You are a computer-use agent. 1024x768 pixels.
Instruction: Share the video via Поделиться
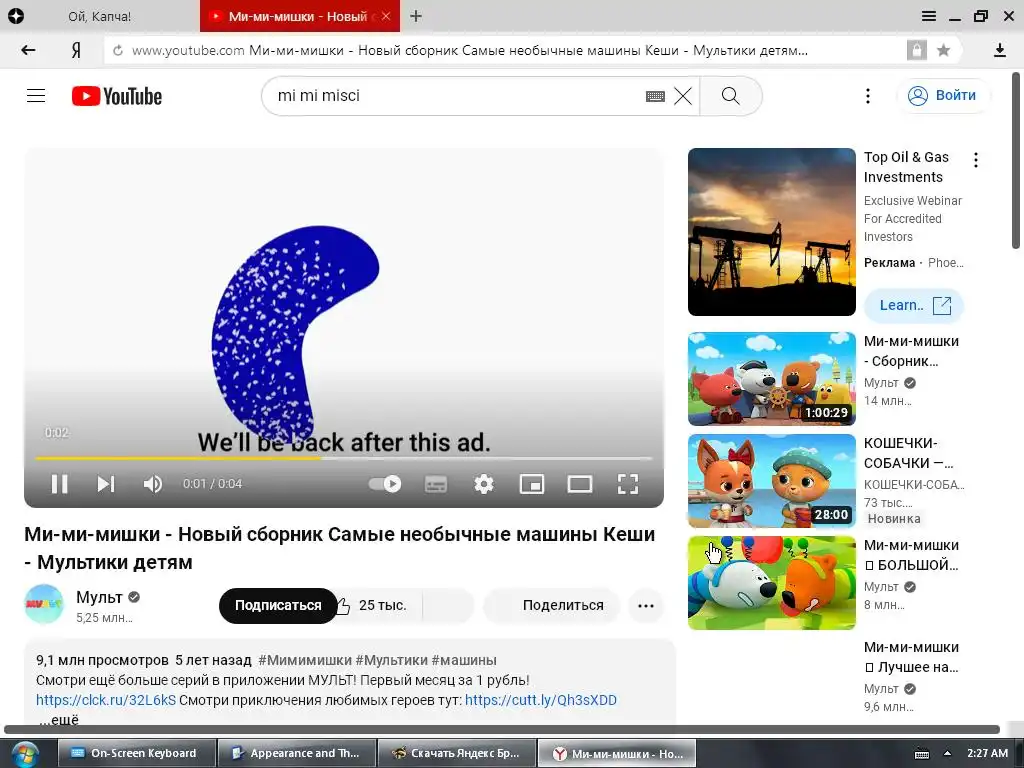tap(551, 605)
